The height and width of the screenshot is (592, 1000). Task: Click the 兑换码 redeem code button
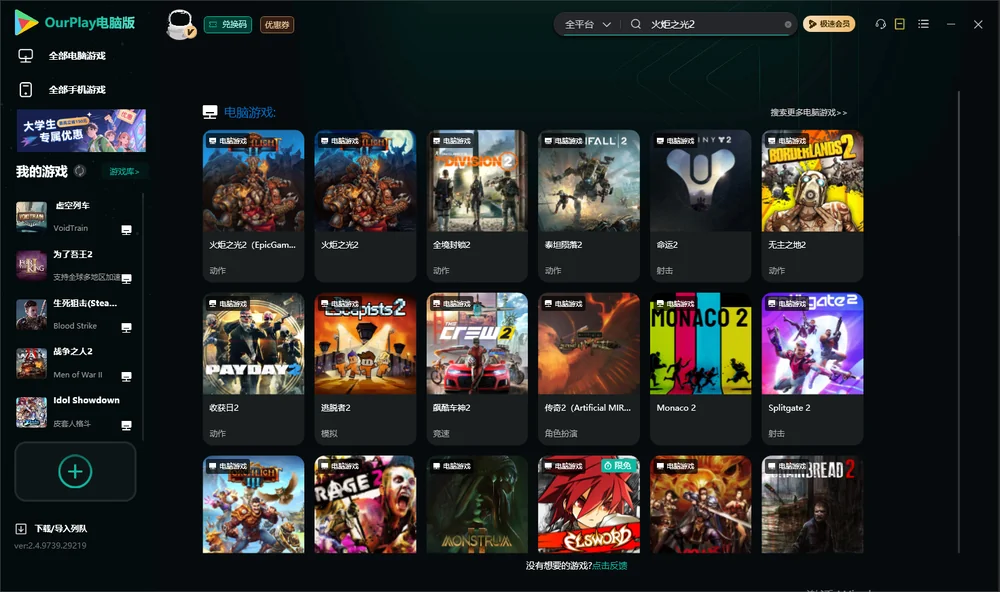coord(228,24)
